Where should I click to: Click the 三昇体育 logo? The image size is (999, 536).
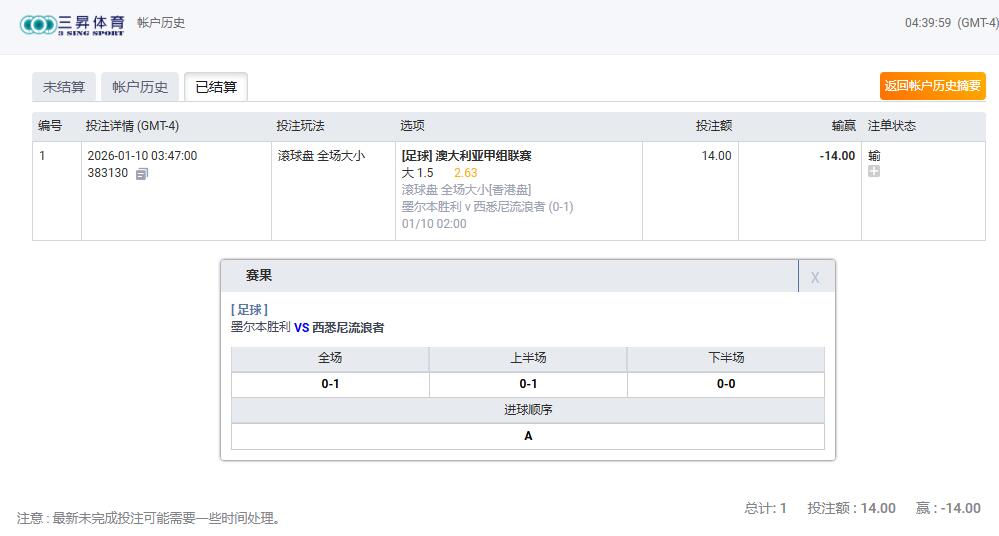click(72, 24)
